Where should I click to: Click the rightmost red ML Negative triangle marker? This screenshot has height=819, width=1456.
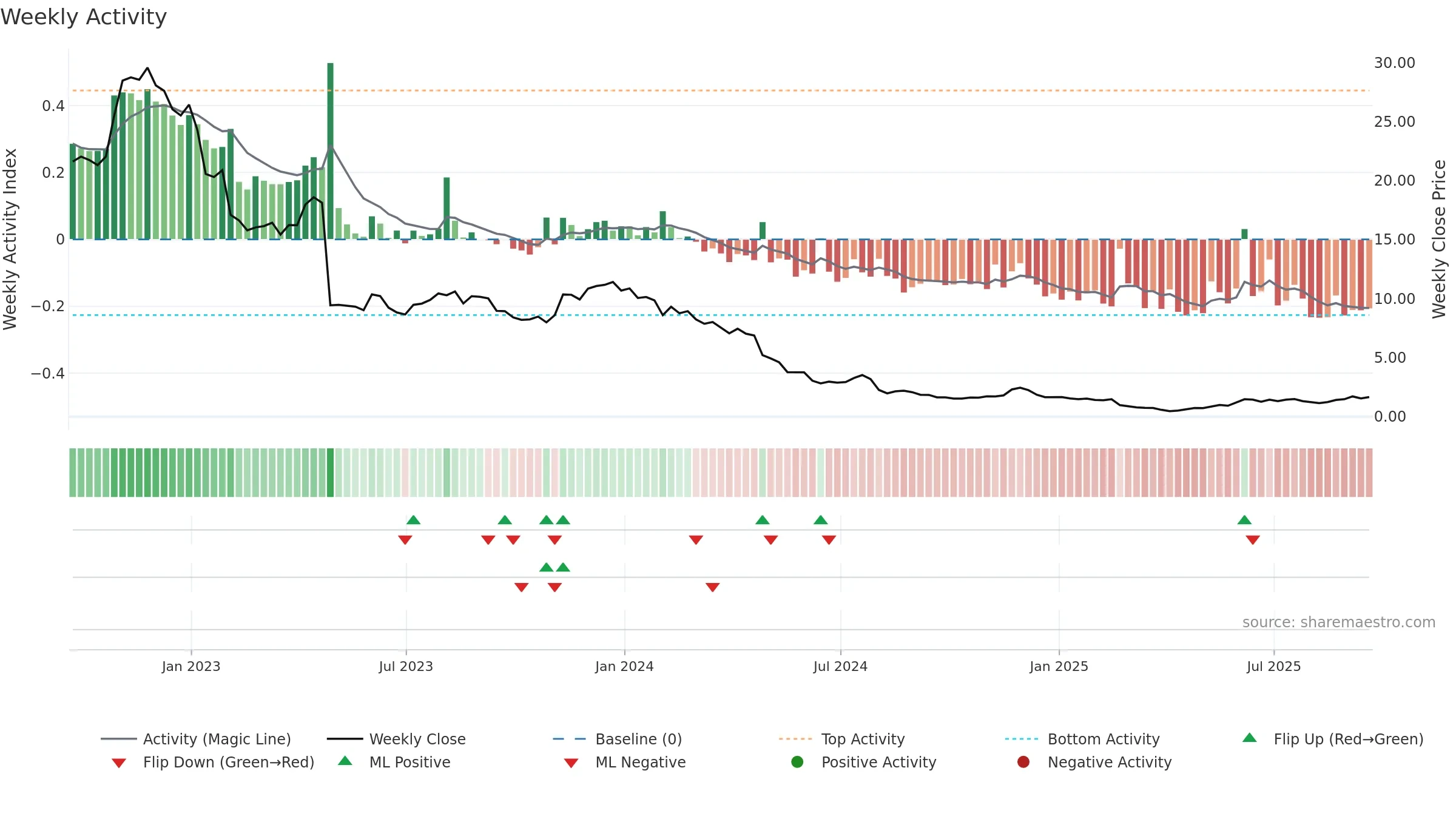click(x=713, y=587)
